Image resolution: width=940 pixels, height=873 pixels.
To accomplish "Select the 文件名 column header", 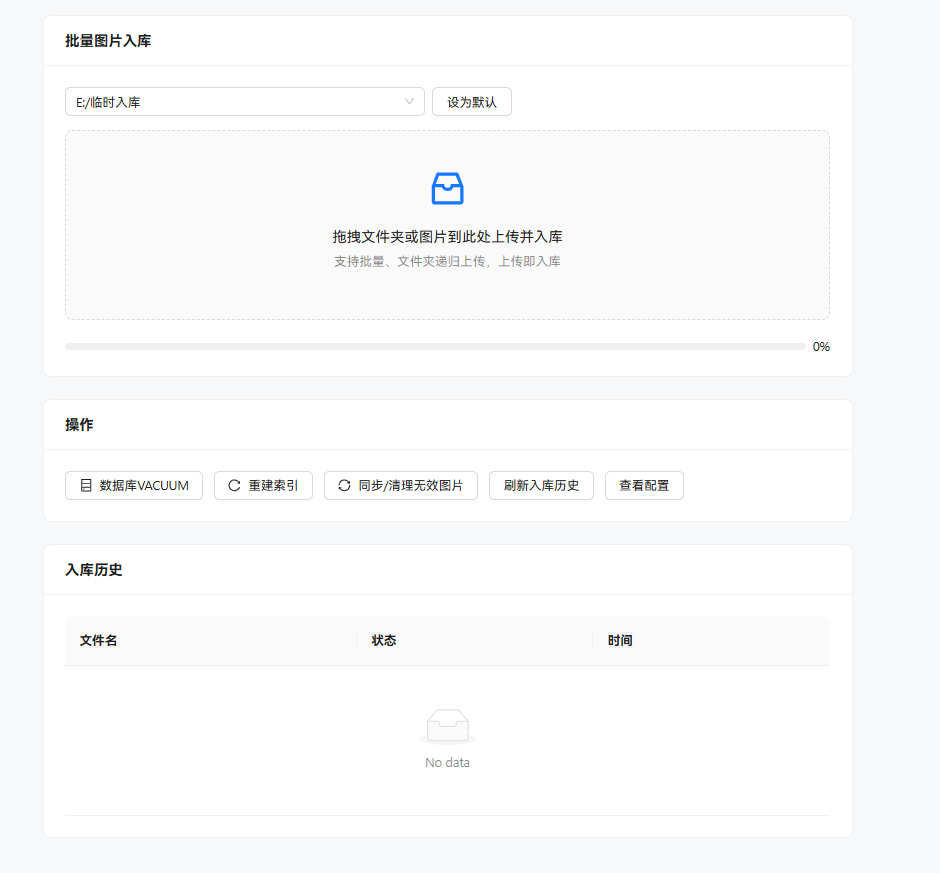I will (97, 640).
